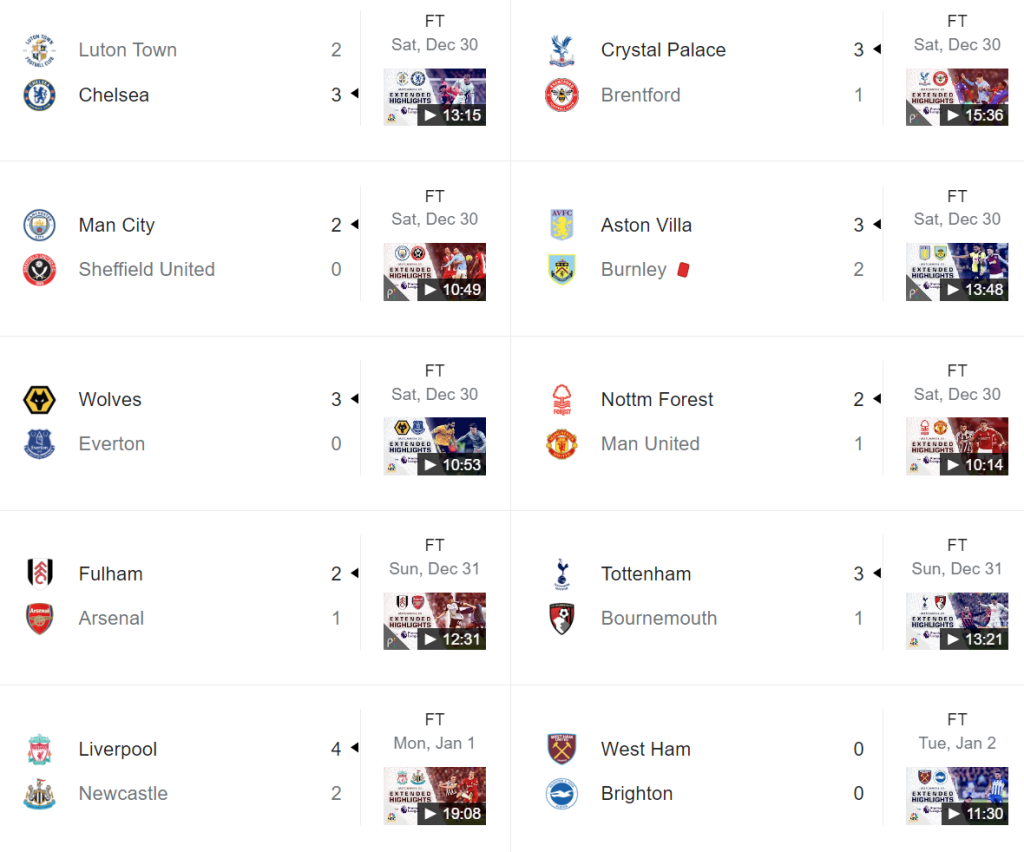
Task: Click the Liverpool club crest
Action: click(x=40, y=749)
